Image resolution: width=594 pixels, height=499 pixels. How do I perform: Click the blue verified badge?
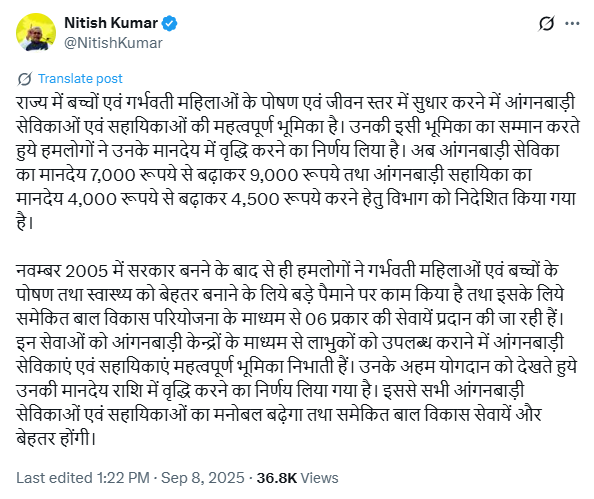click(169, 23)
